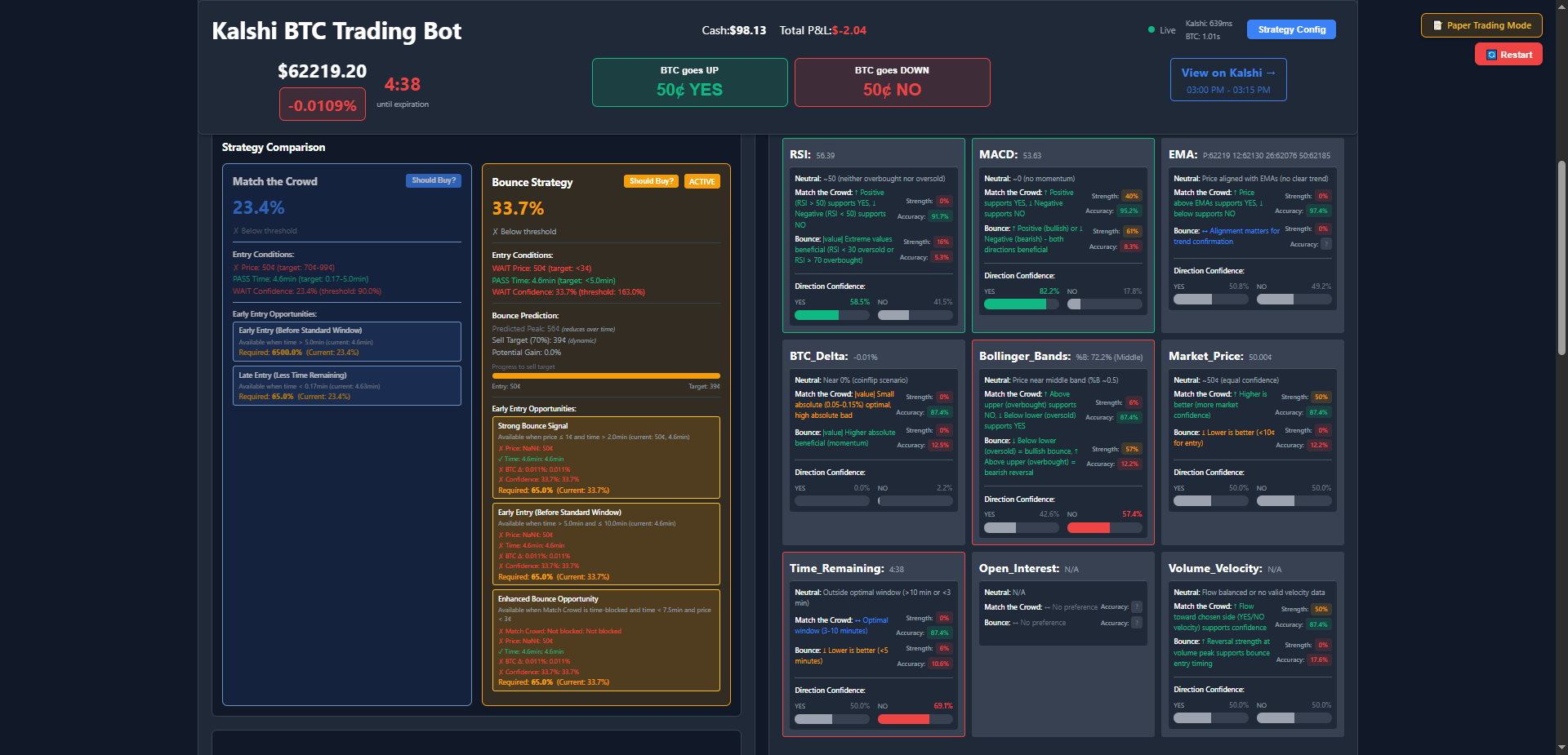Open the Strong Bounce Signal box
The image size is (1568, 755).
pos(606,457)
